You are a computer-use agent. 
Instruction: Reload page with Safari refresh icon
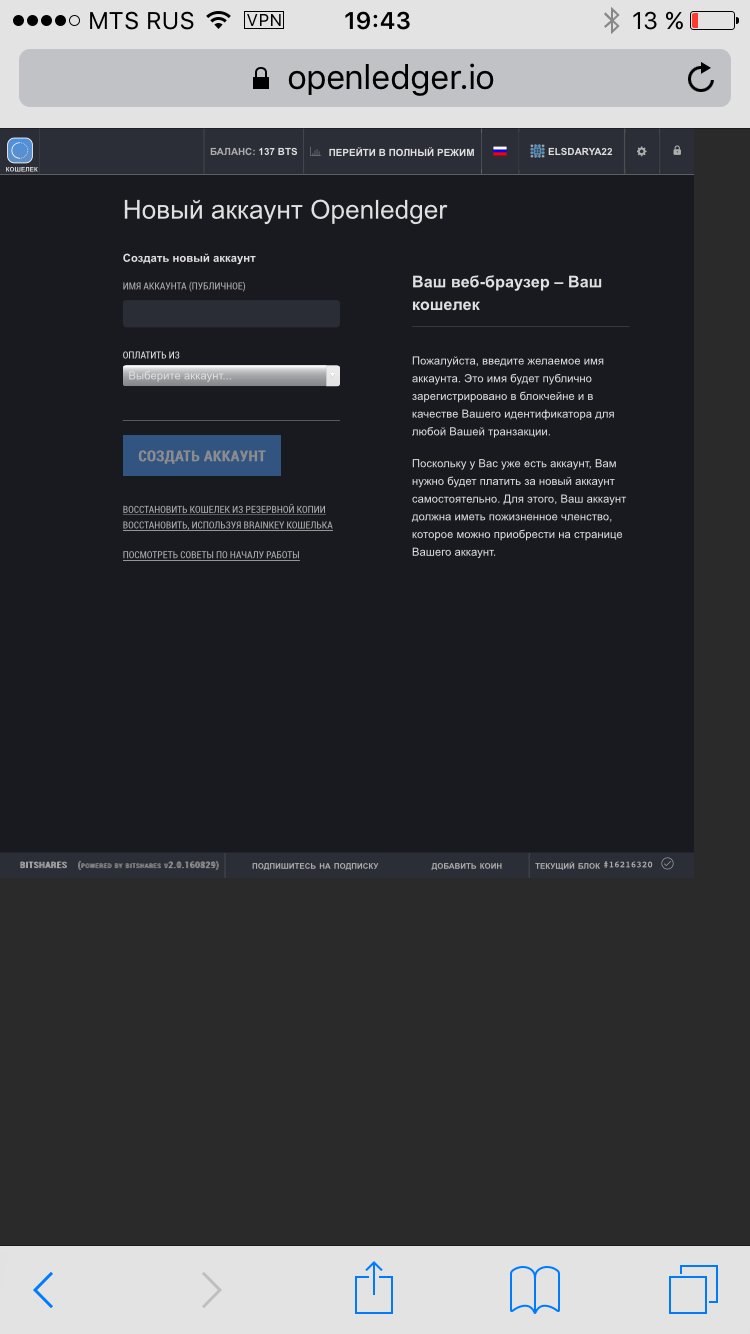click(x=701, y=78)
